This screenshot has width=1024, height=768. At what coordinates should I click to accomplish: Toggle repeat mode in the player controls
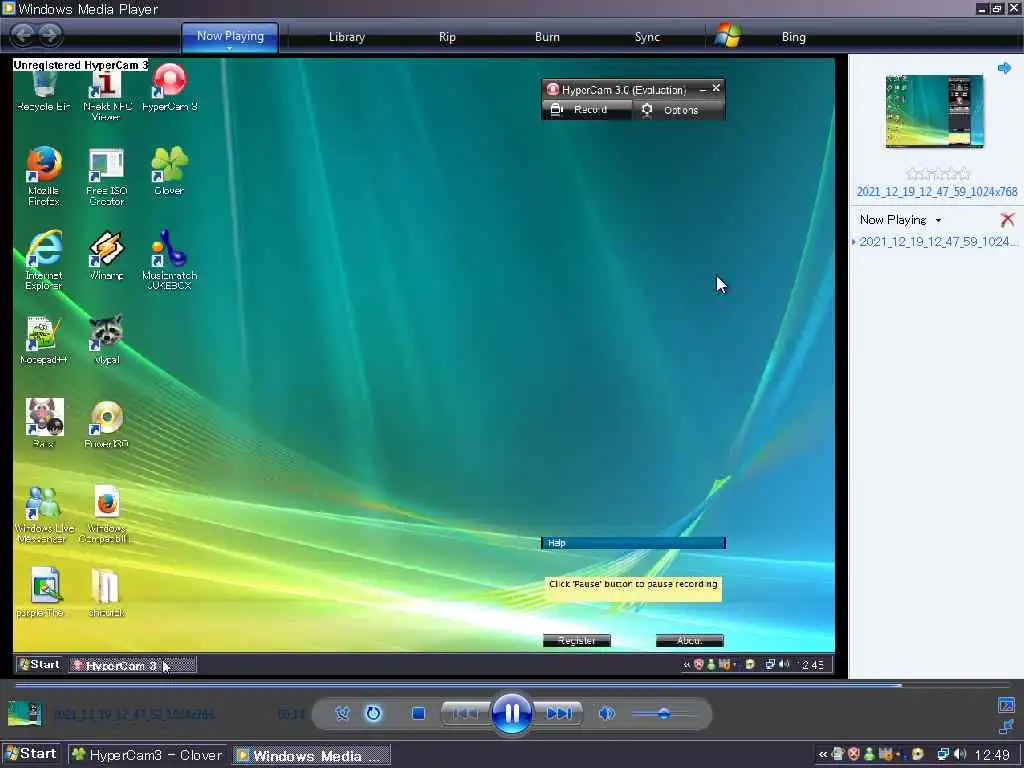tap(373, 713)
